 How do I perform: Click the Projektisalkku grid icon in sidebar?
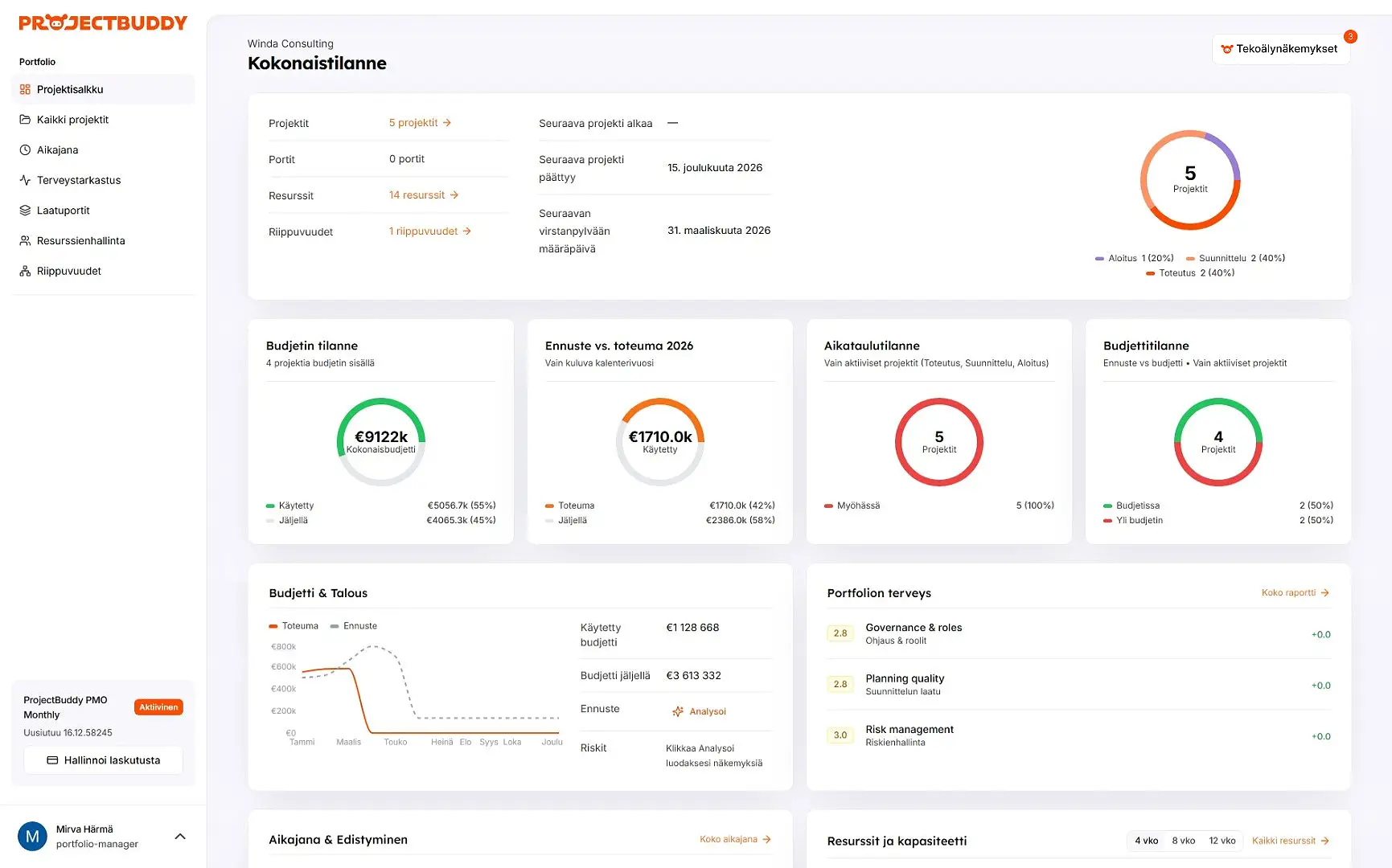pos(25,89)
